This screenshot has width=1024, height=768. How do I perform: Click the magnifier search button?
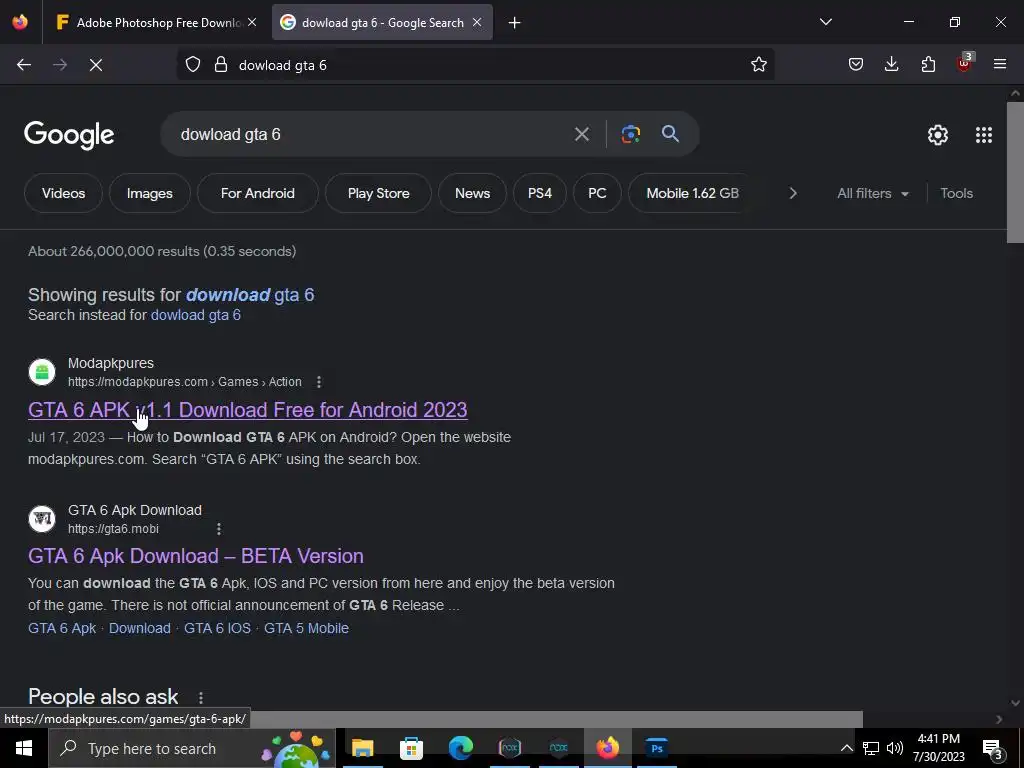coord(670,135)
